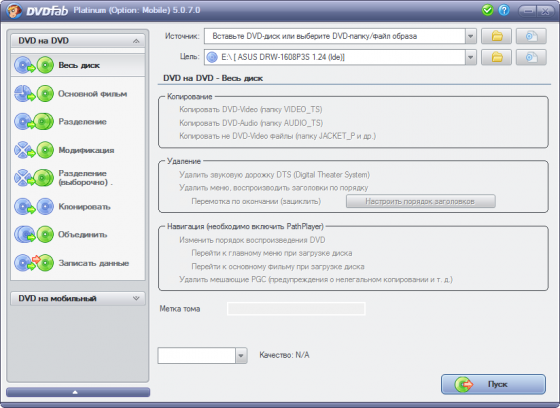Open the output size dropdown near Качество
This screenshot has height=408, width=560.
[x=241, y=355]
